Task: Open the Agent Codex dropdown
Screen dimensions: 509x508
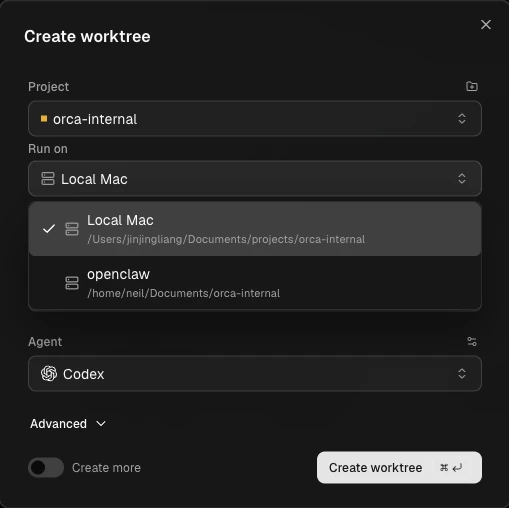Action: [x=255, y=373]
